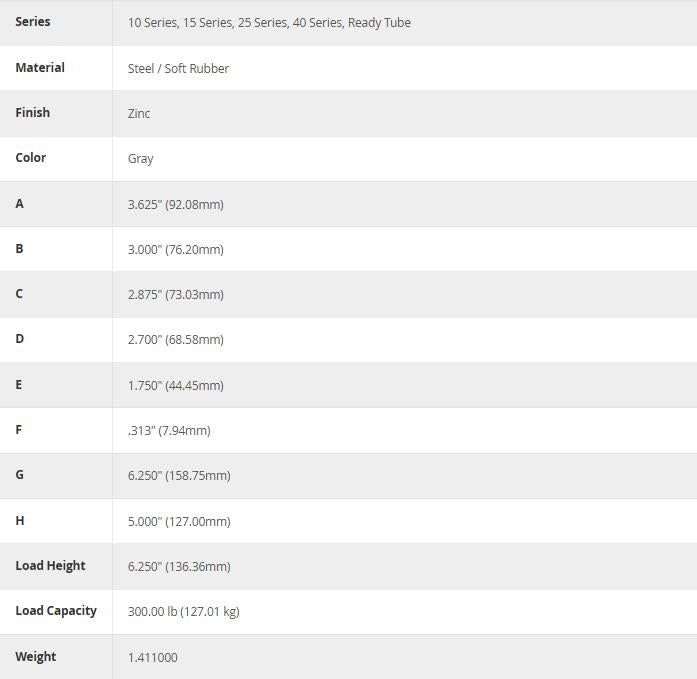Click the Material label
Viewport: 697px width, 679px height.
40,68
